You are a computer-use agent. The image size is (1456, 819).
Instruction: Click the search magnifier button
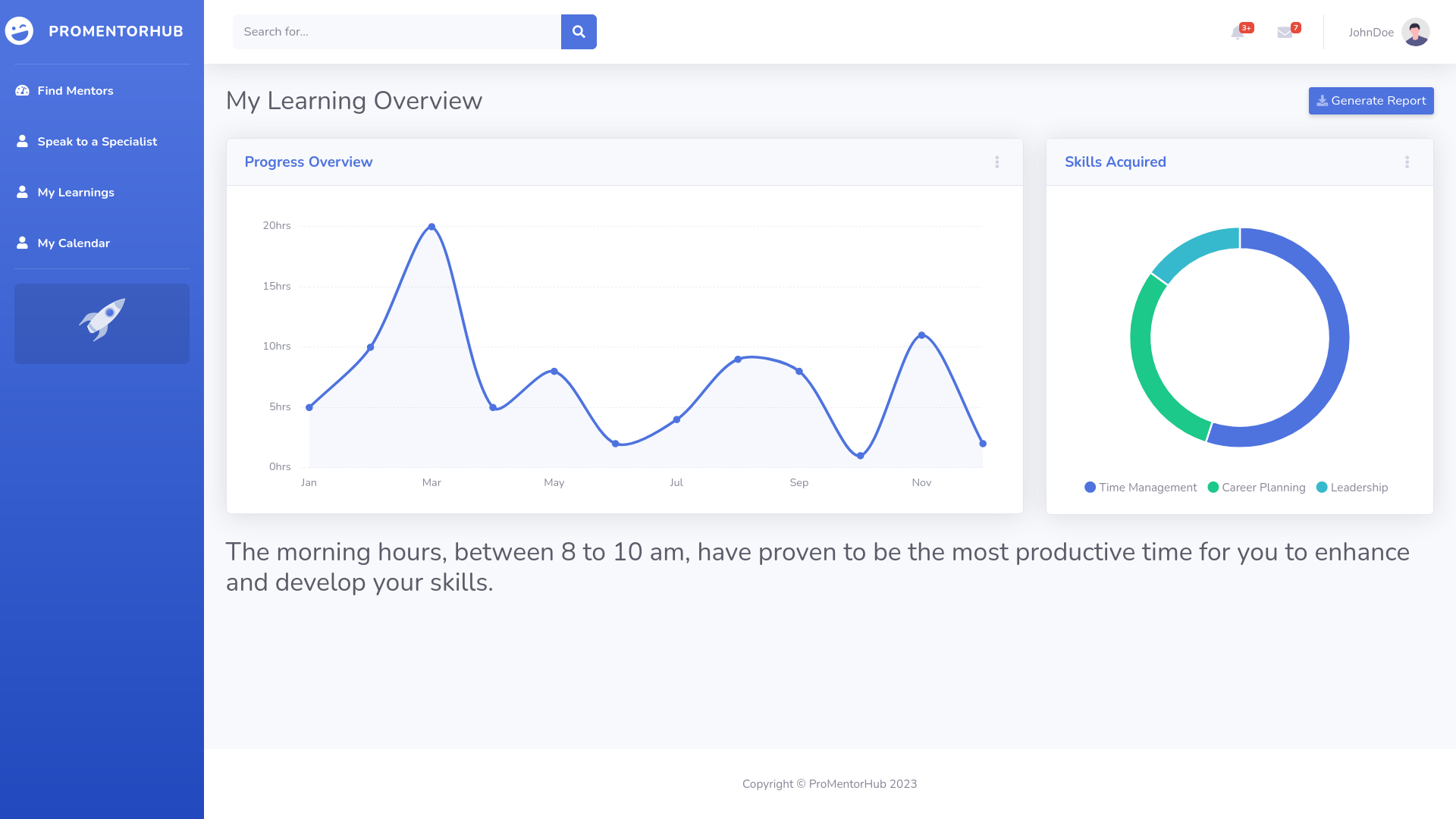(579, 32)
